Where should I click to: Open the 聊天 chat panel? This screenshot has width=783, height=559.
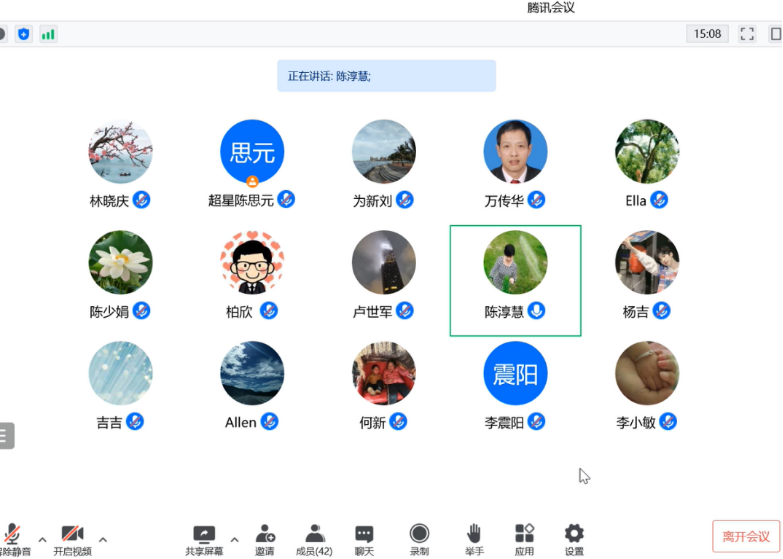click(x=365, y=540)
